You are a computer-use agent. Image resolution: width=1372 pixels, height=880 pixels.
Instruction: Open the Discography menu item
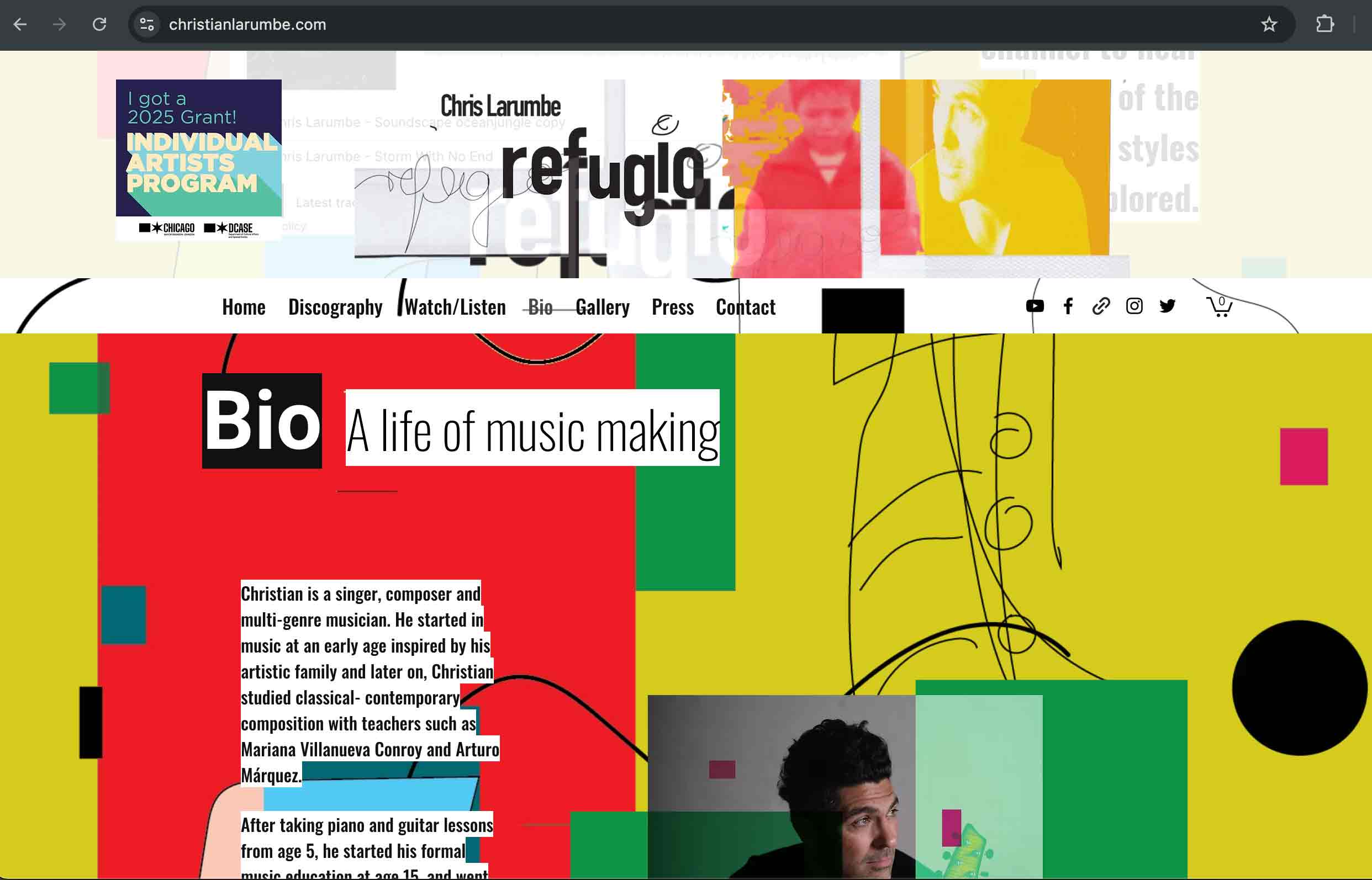tap(335, 308)
